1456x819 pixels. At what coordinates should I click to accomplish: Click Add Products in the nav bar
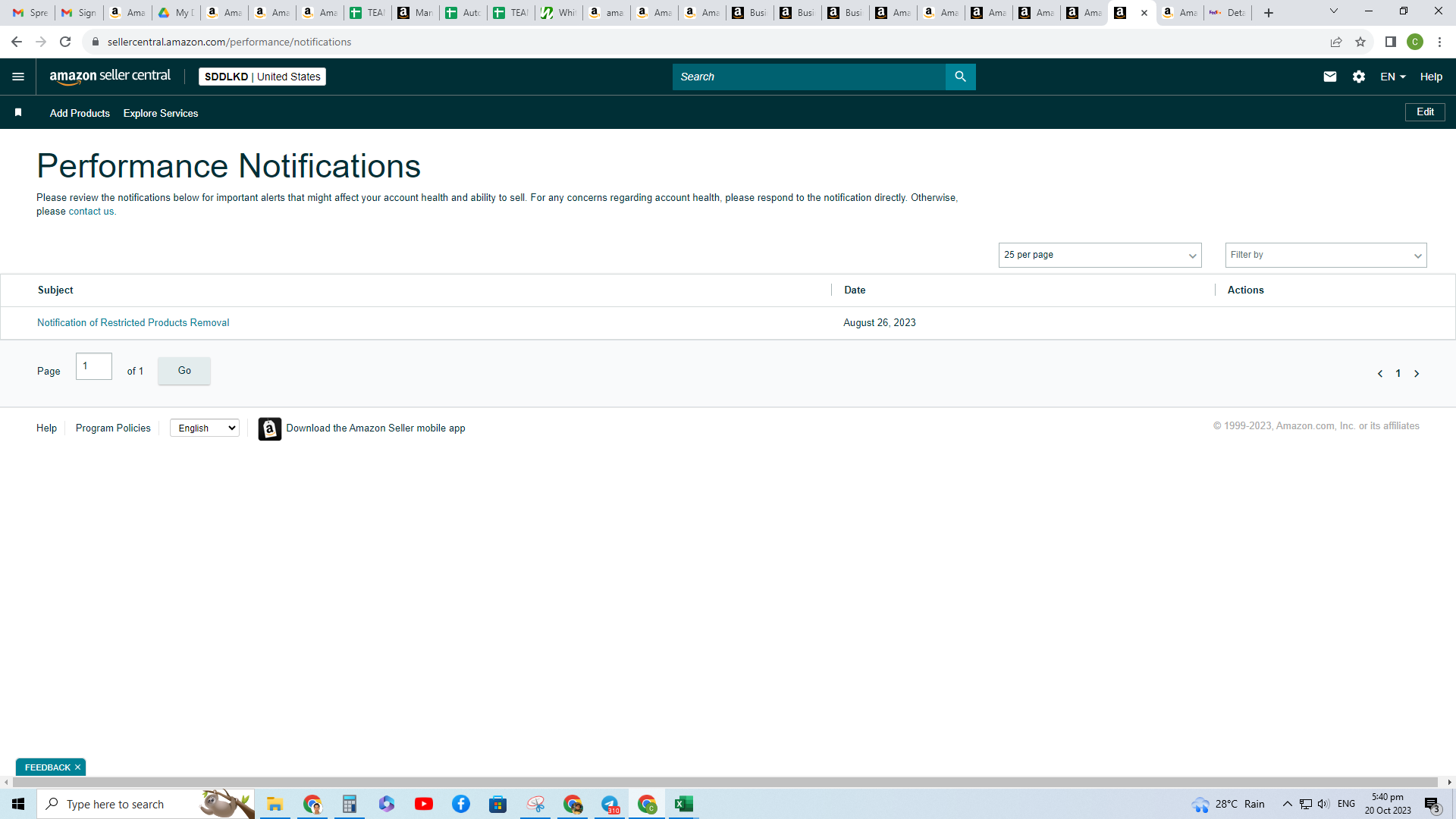coord(80,113)
